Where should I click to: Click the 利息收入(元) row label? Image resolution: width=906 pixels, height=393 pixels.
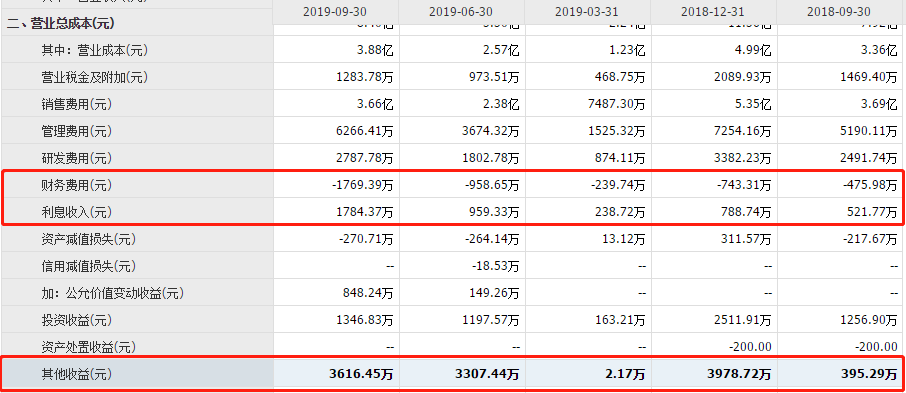pyautogui.click(x=76, y=213)
